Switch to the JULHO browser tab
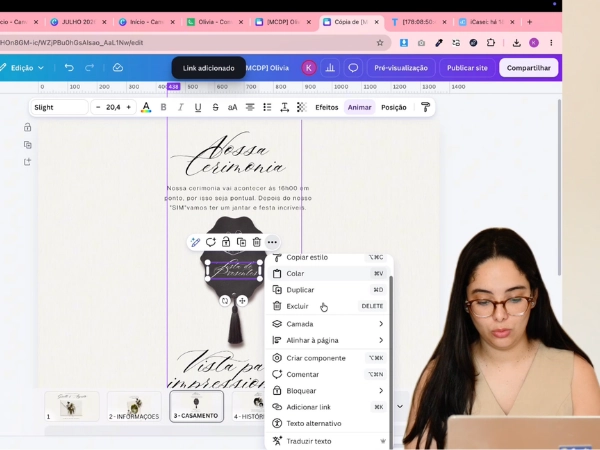The image size is (600, 450). pos(78,22)
